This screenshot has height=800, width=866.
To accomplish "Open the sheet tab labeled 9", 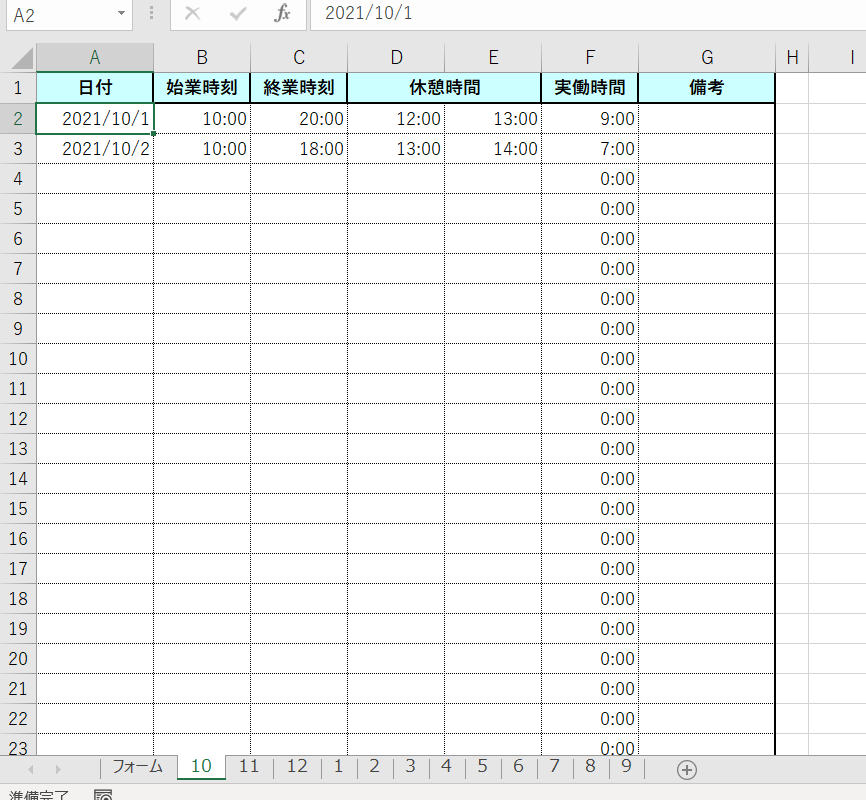I will tap(625, 768).
